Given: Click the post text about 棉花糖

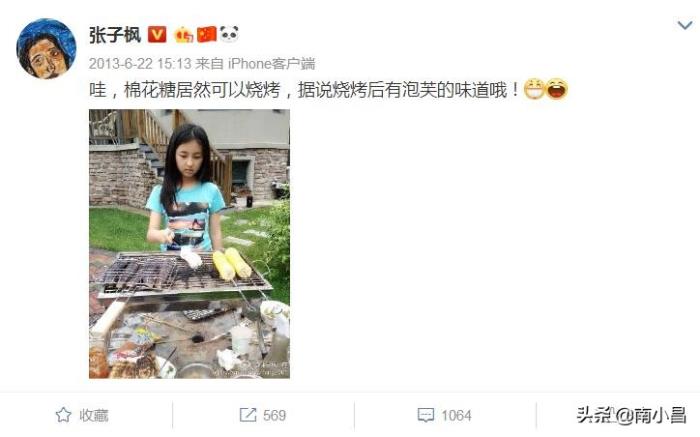Looking at the screenshot, I should click(x=305, y=90).
